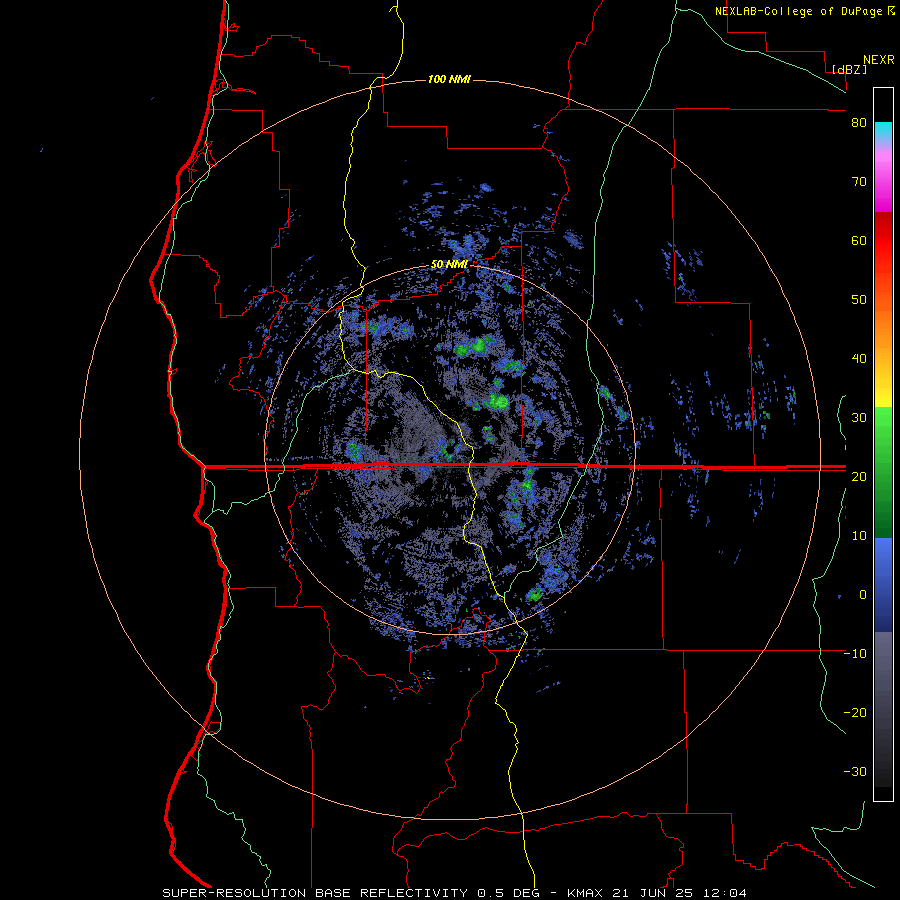Click the 70 value on dBZ scale
The width and height of the screenshot is (900, 900).
pyautogui.click(x=859, y=182)
